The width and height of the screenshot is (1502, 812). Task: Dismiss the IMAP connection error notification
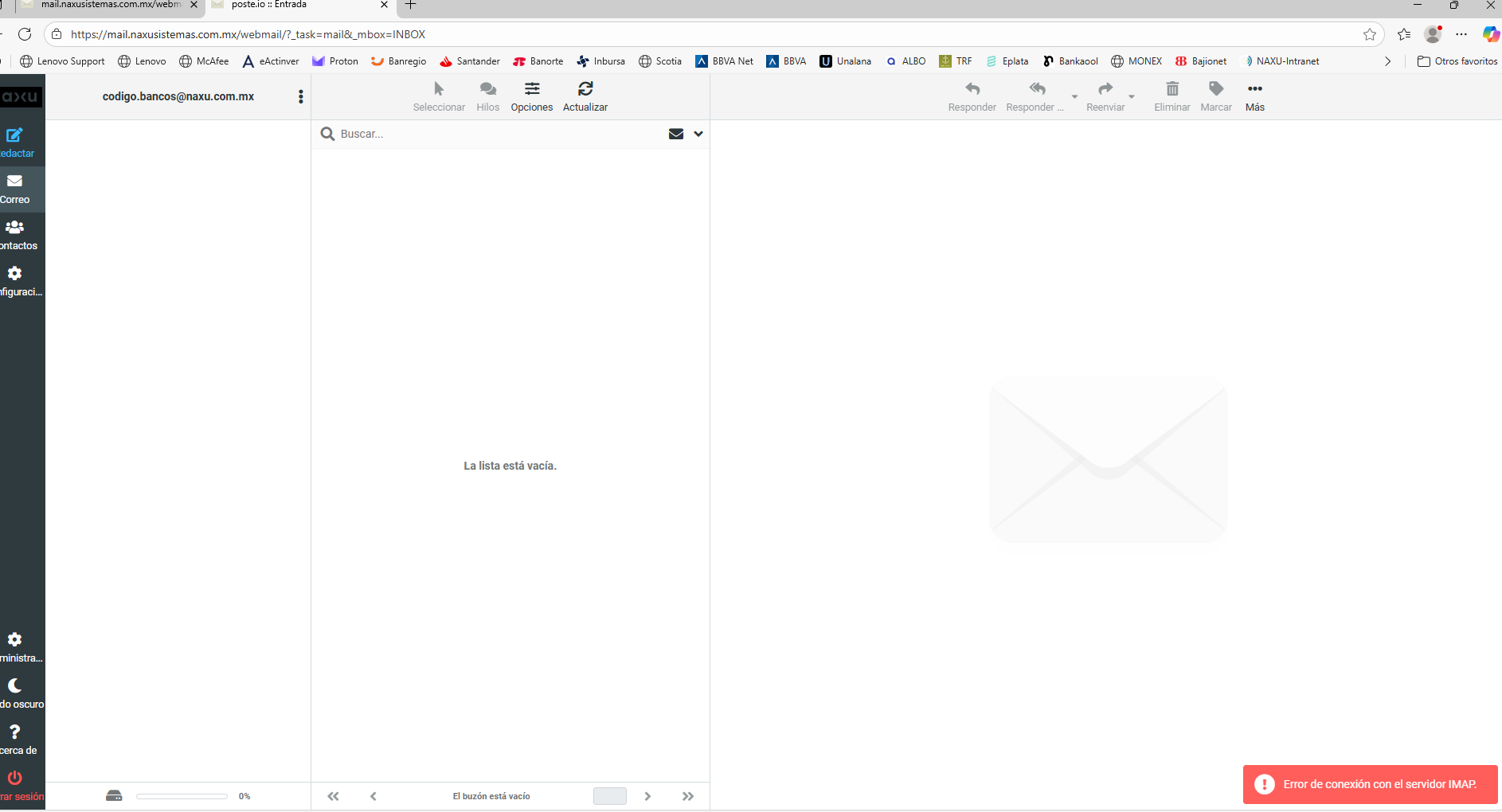1370,784
